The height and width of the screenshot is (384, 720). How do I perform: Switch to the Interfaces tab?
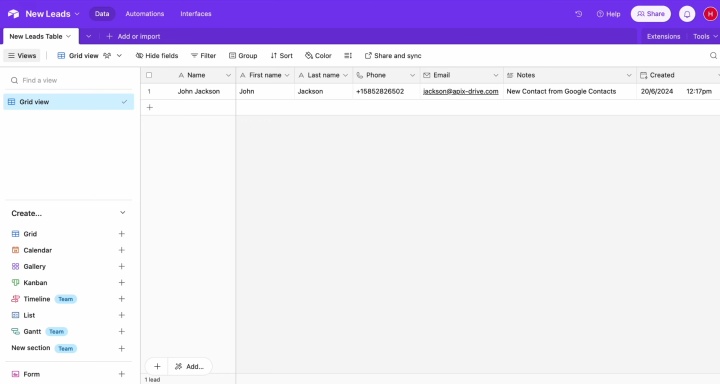coord(196,14)
